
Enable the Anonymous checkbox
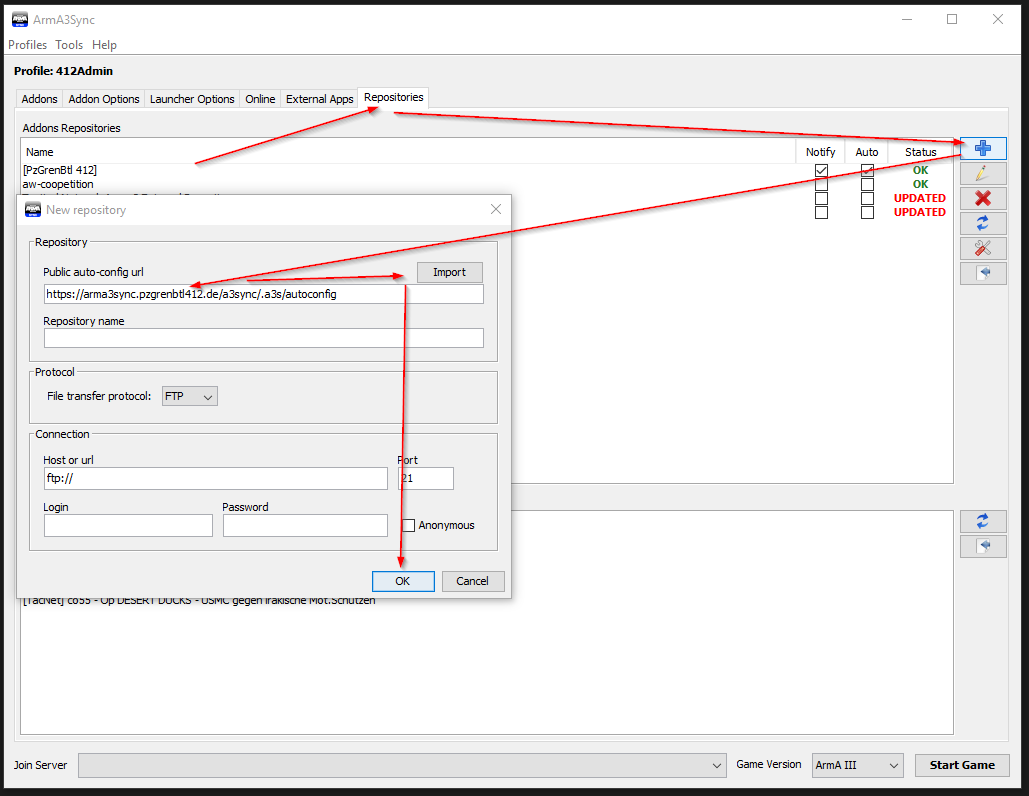(408, 525)
